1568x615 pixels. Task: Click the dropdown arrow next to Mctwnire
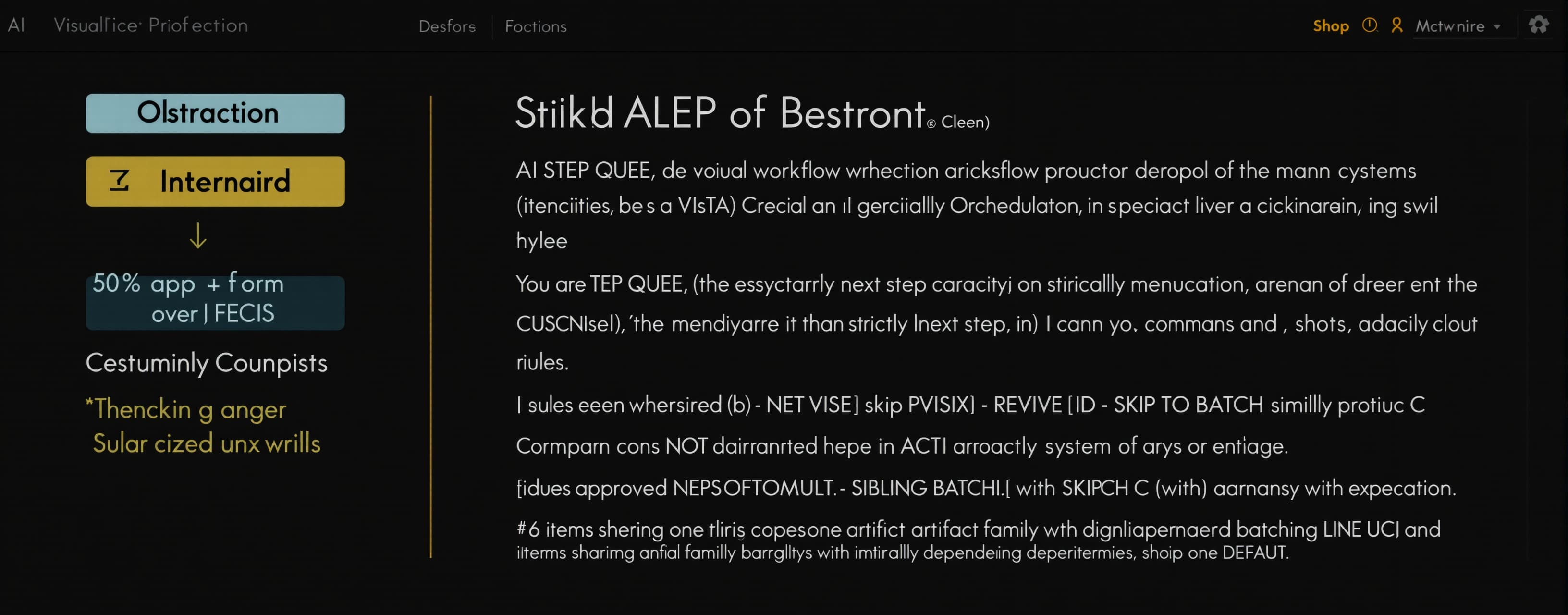pos(1496,27)
